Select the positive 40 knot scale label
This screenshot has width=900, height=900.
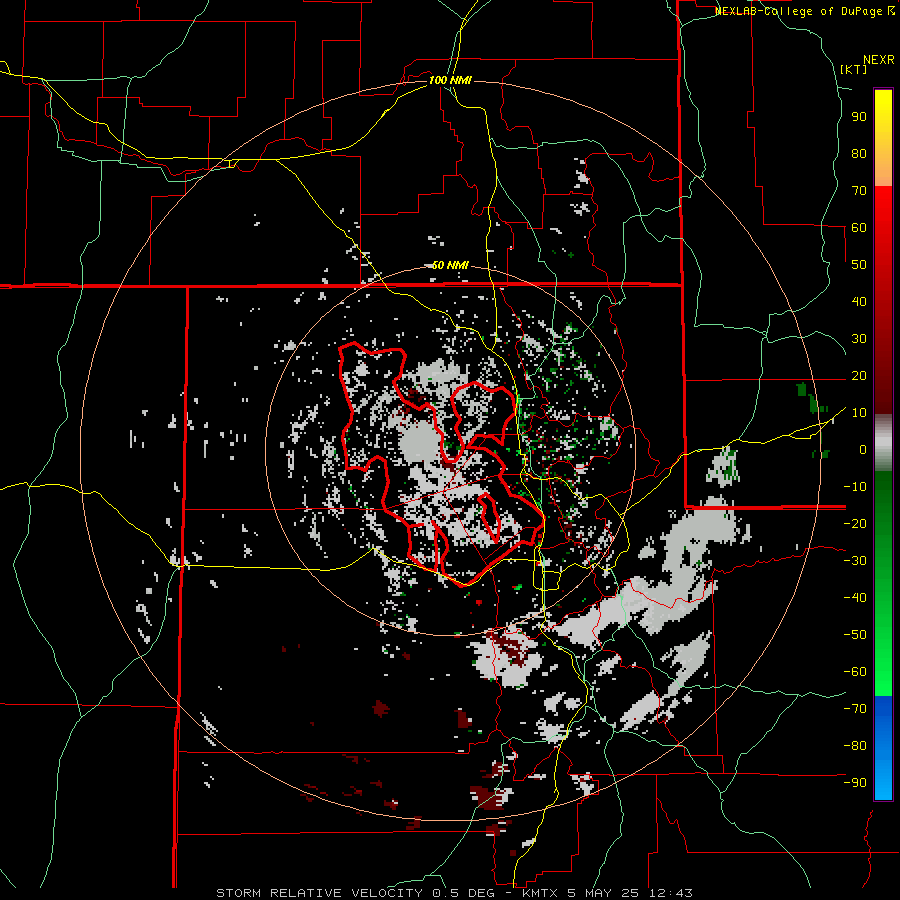pyautogui.click(x=859, y=301)
